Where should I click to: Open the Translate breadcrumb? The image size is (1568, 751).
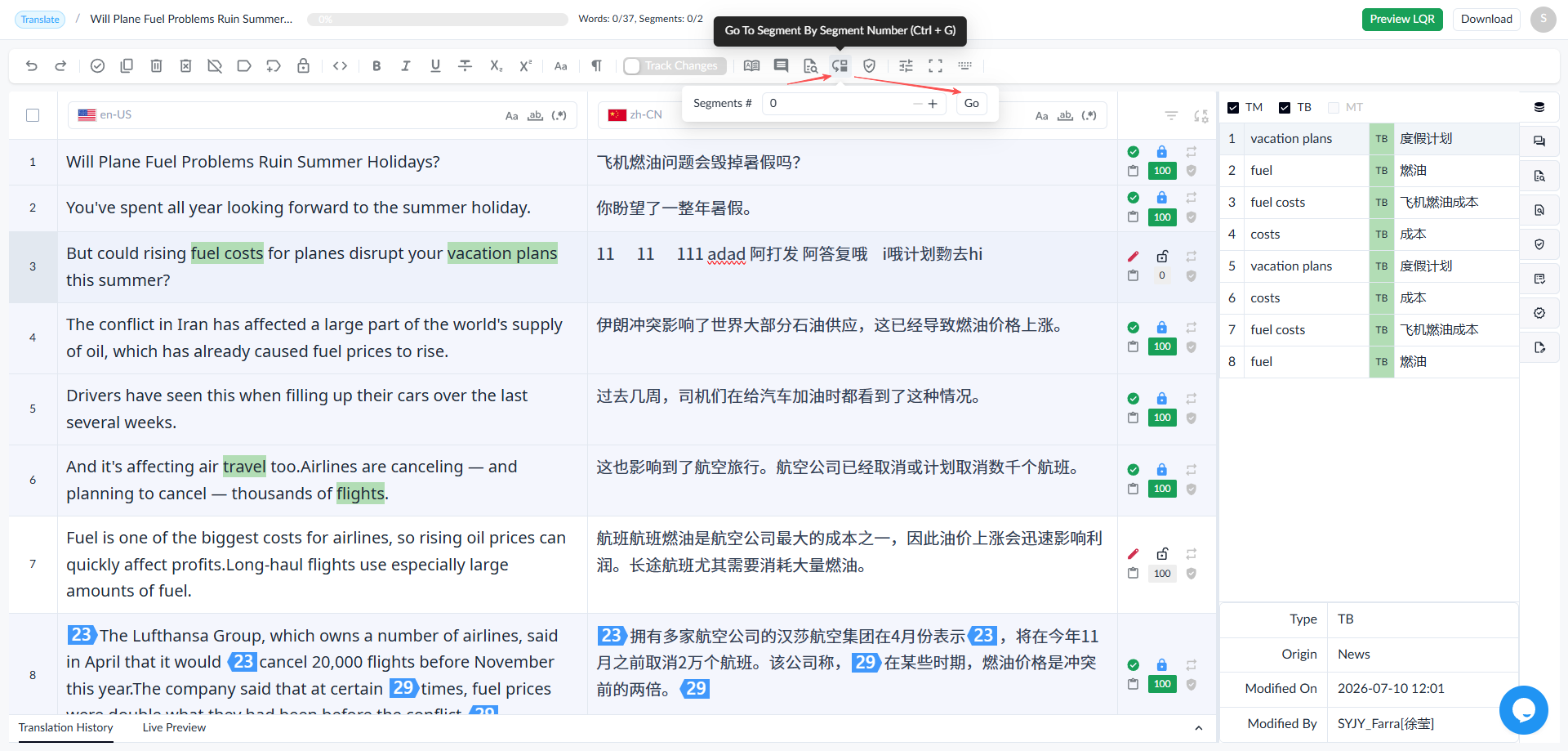click(x=40, y=20)
